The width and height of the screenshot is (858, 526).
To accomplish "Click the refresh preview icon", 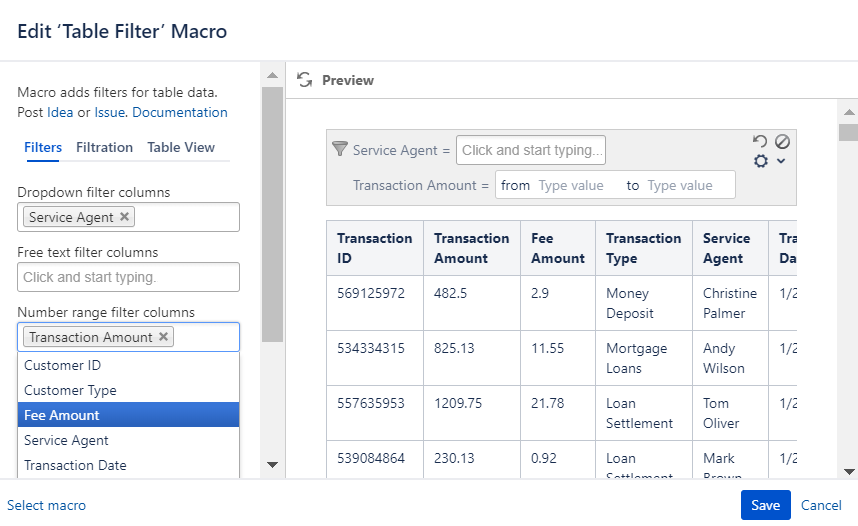I will pyautogui.click(x=305, y=80).
